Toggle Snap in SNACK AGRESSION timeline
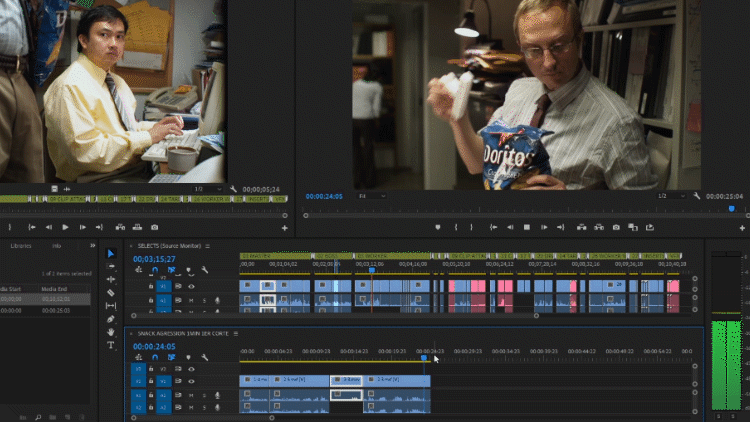 (x=155, y=357)
